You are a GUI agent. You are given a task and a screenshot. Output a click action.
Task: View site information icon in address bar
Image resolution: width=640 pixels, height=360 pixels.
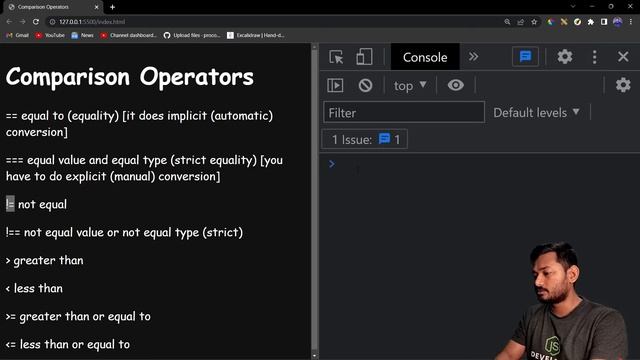click(52, 22)
